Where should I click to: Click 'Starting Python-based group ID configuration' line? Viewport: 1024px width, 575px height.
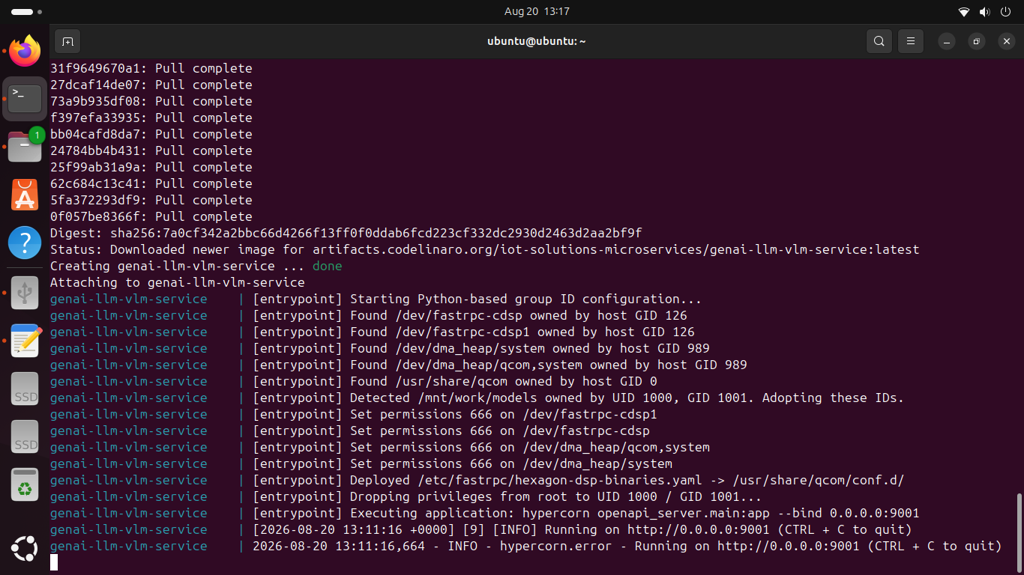376,299
